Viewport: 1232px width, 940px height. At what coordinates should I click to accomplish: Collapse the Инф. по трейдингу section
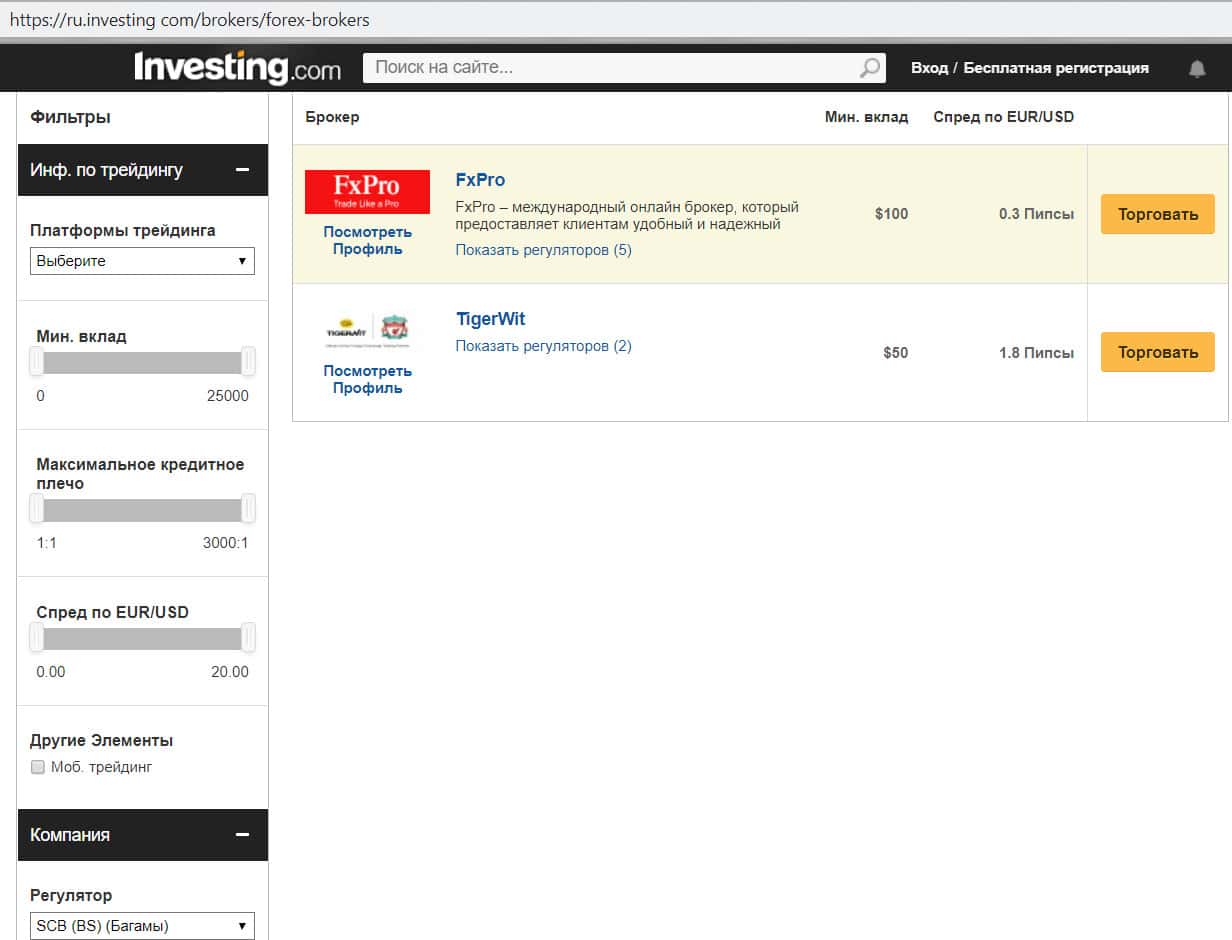(x=242, y=170)
